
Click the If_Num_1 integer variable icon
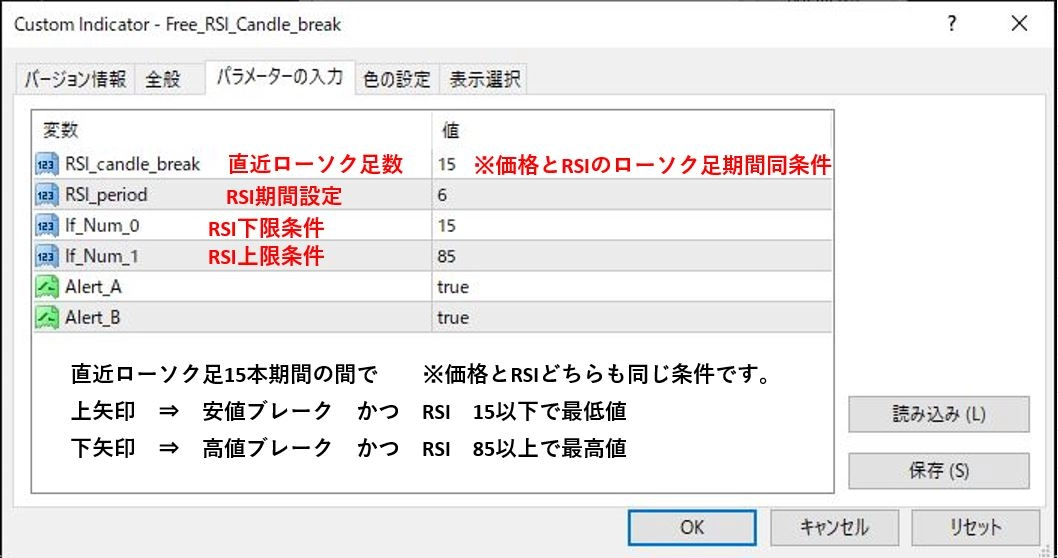point(47,257)
